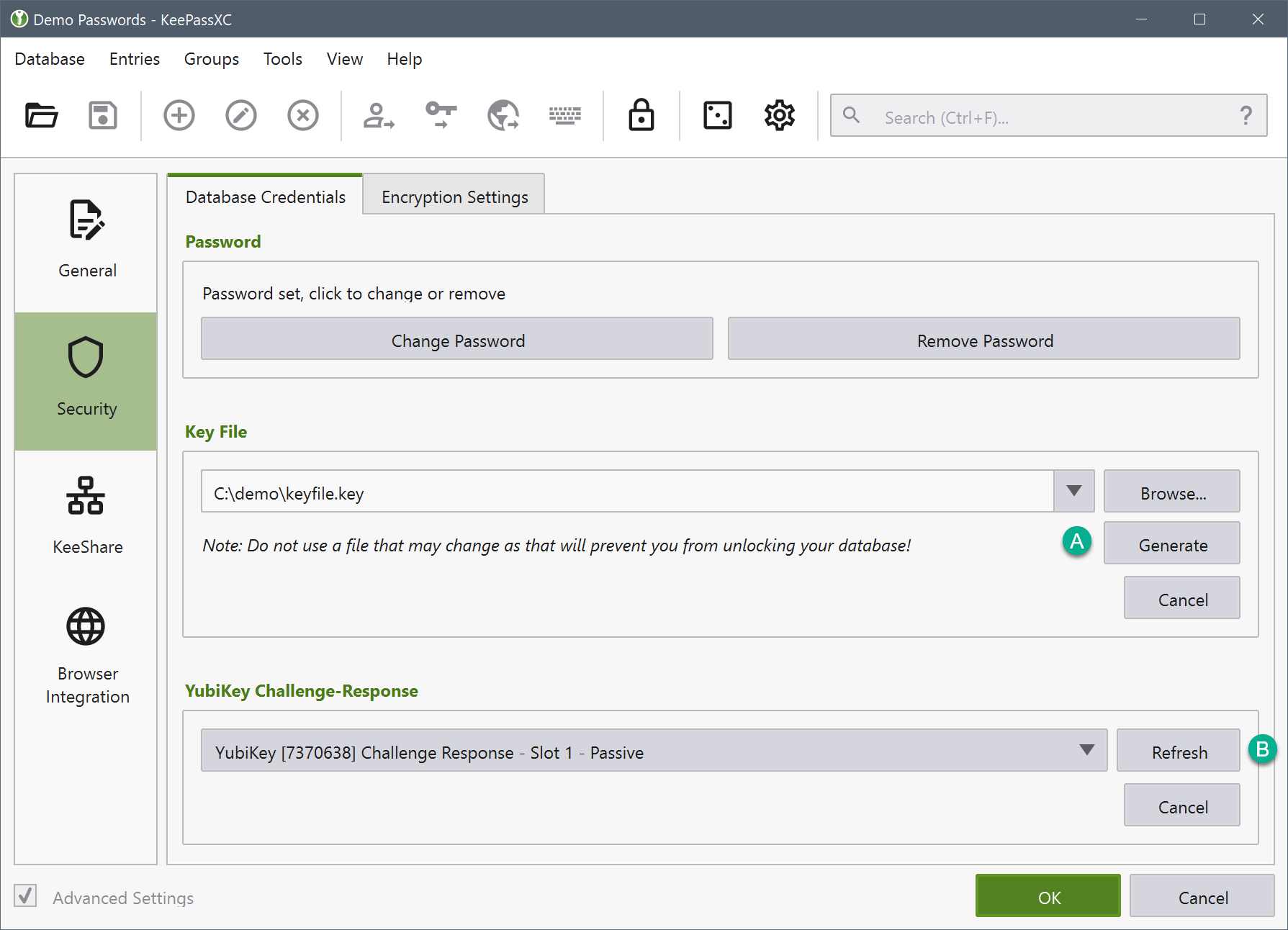The image size is (1288, 930).
Task: Refresh the YubiKey device list
Action: click(x=1179, y=751)
